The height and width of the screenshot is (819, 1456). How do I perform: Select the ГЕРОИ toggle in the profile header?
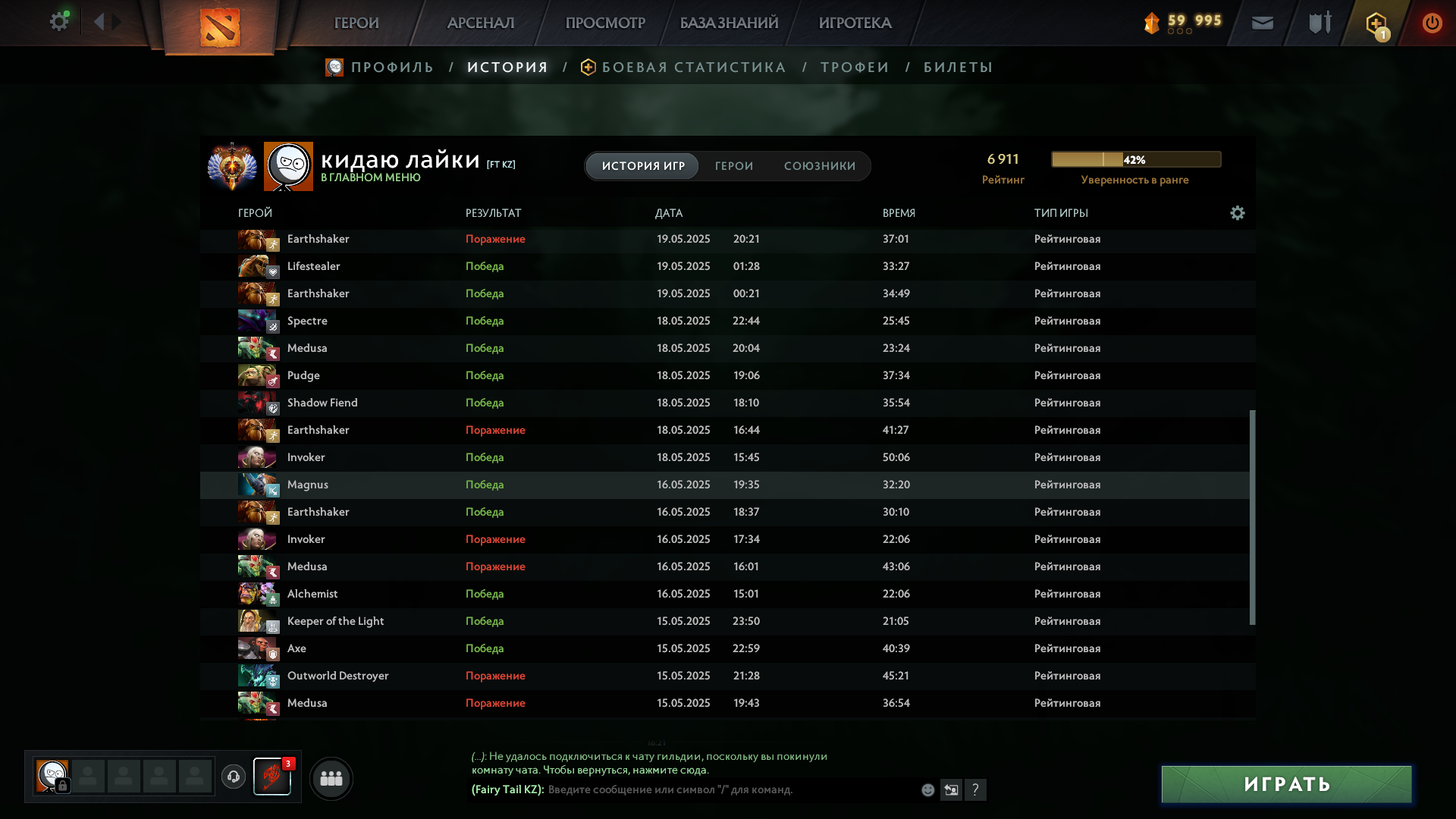734,166
